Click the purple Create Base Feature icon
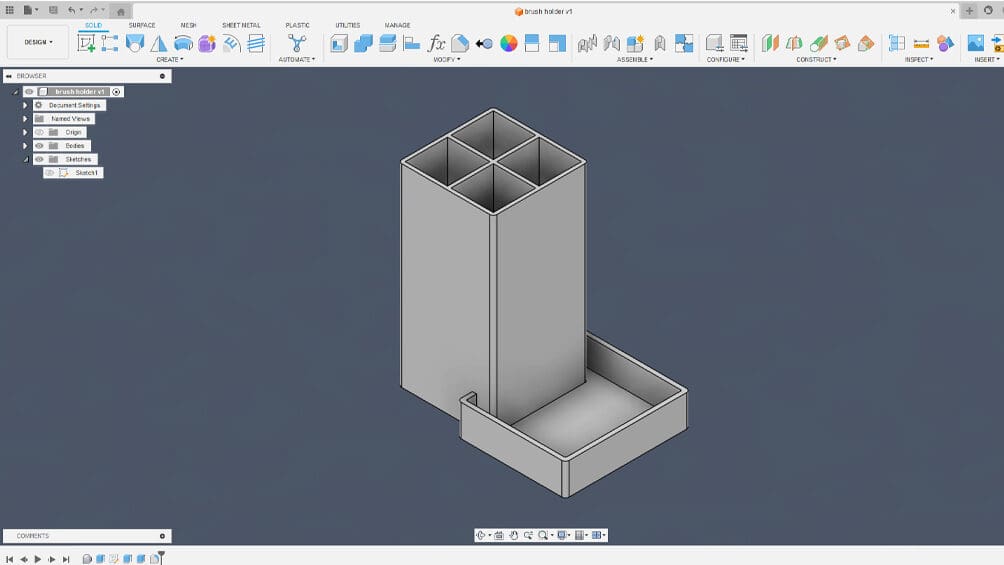This screenshot has width=1004, height=565. (x=207, y=43)
